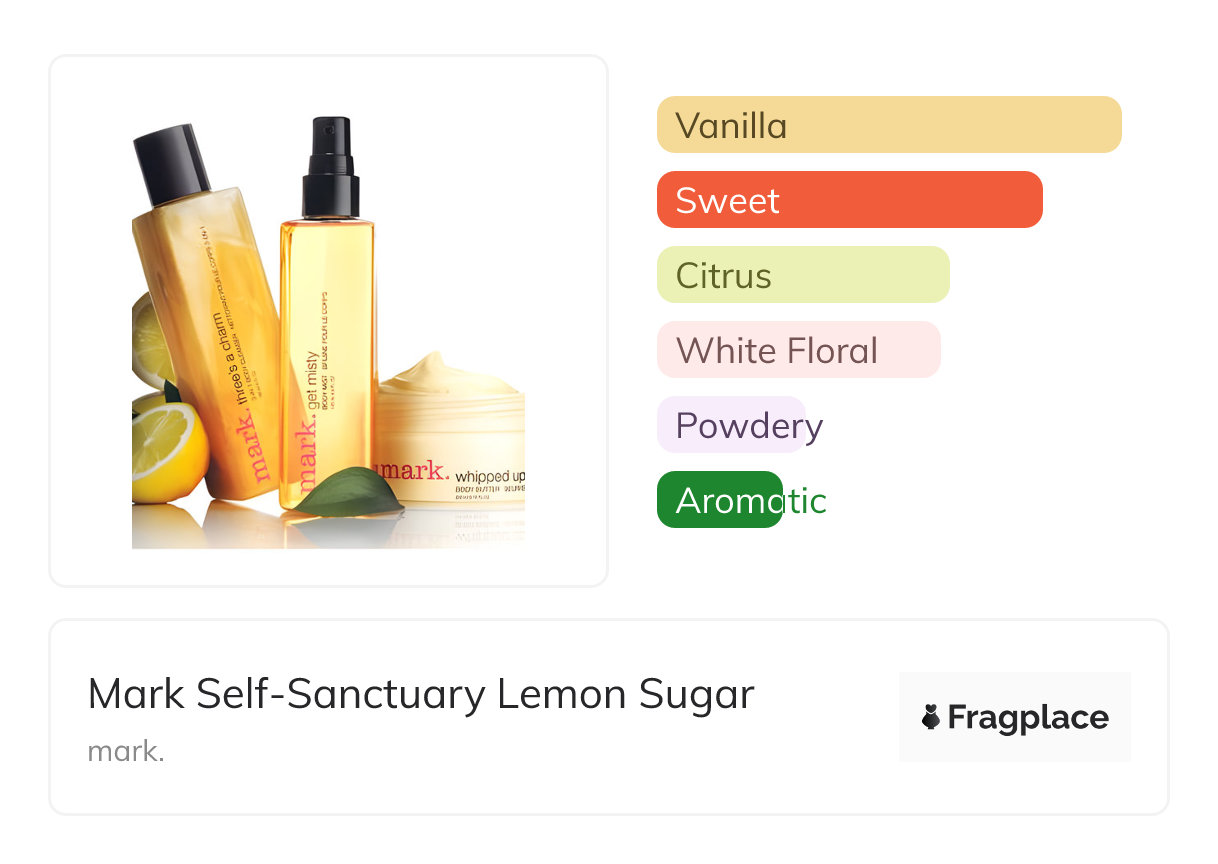This screenshot has width=1218, height=864.
Task: Click the get misty body mist bottle
Action: tap(328, 360)
